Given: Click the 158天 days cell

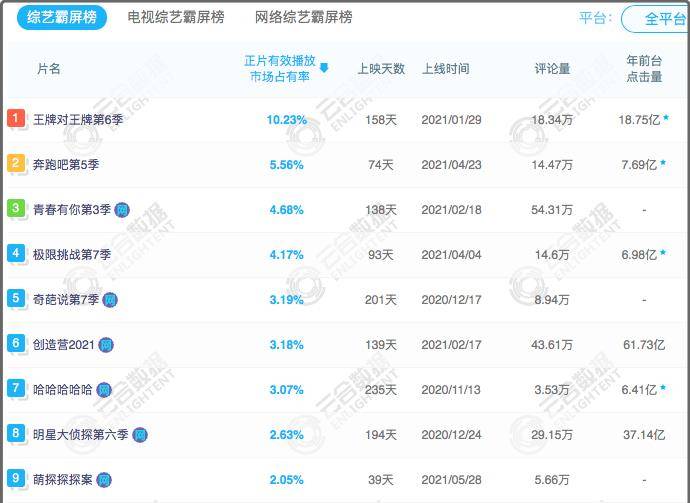Looking at the screenshot, I should click(x=381, y=120).
